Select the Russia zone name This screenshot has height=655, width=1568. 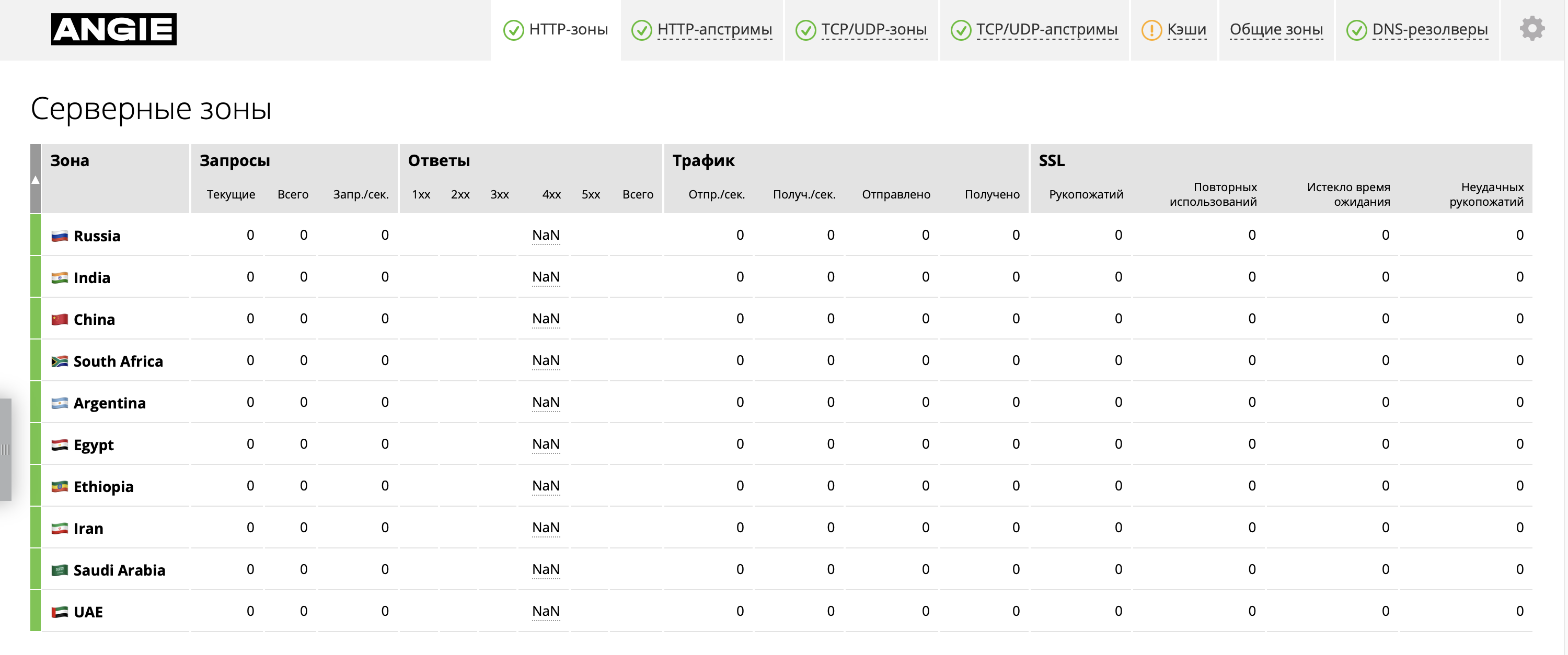click(97, 236)
